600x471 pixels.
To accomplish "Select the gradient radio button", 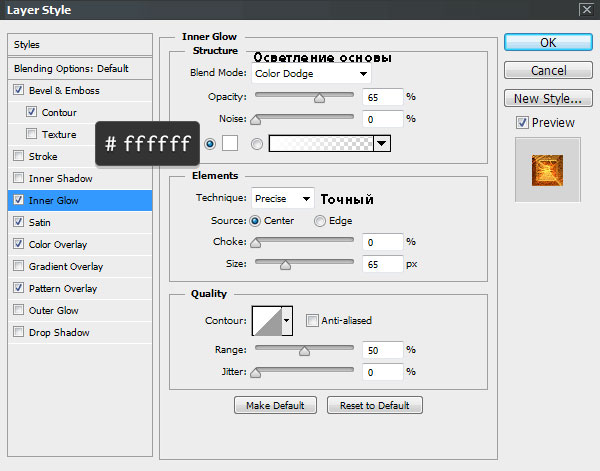I will pos(257,144).
